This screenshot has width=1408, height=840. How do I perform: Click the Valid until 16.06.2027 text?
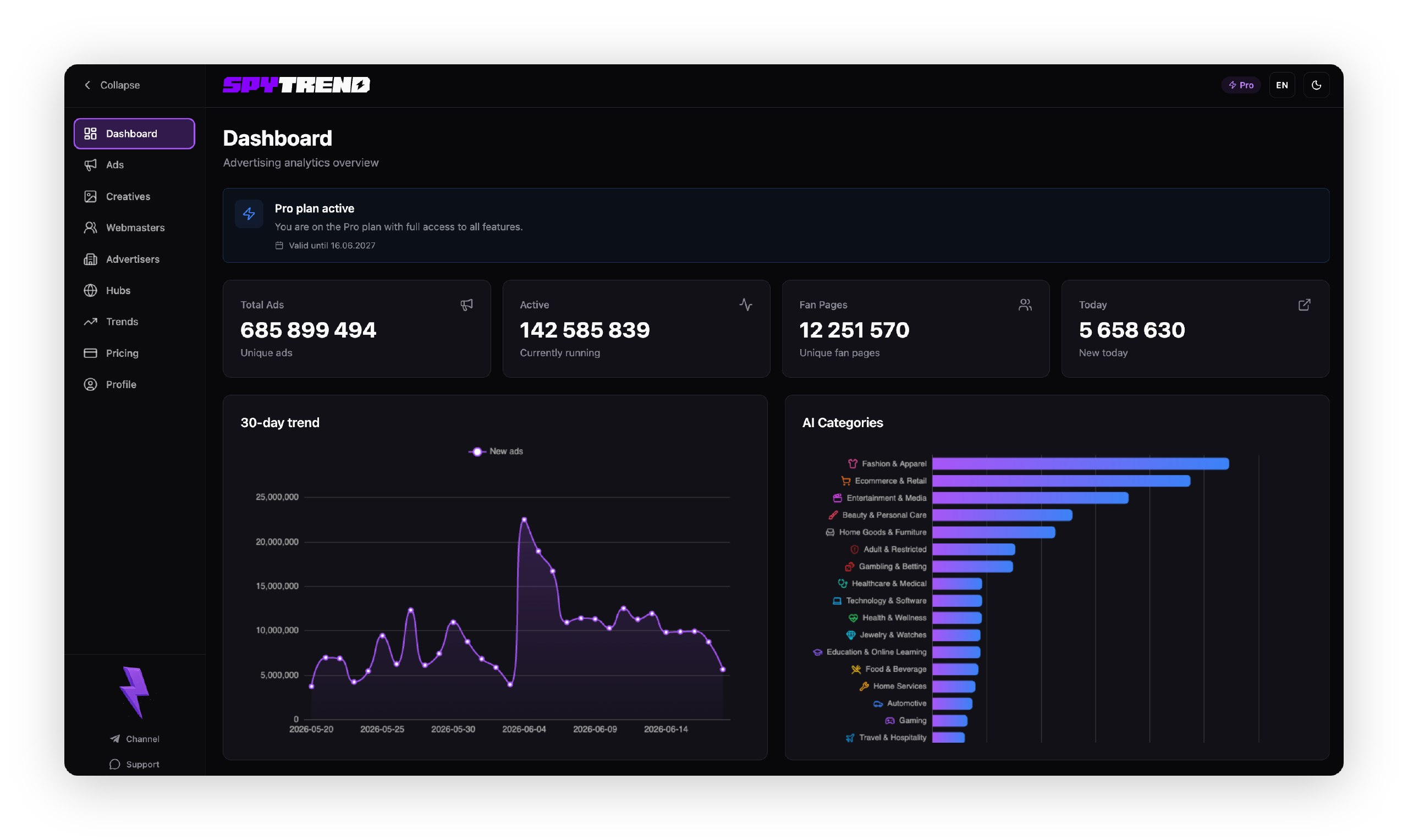click(332, 246)
